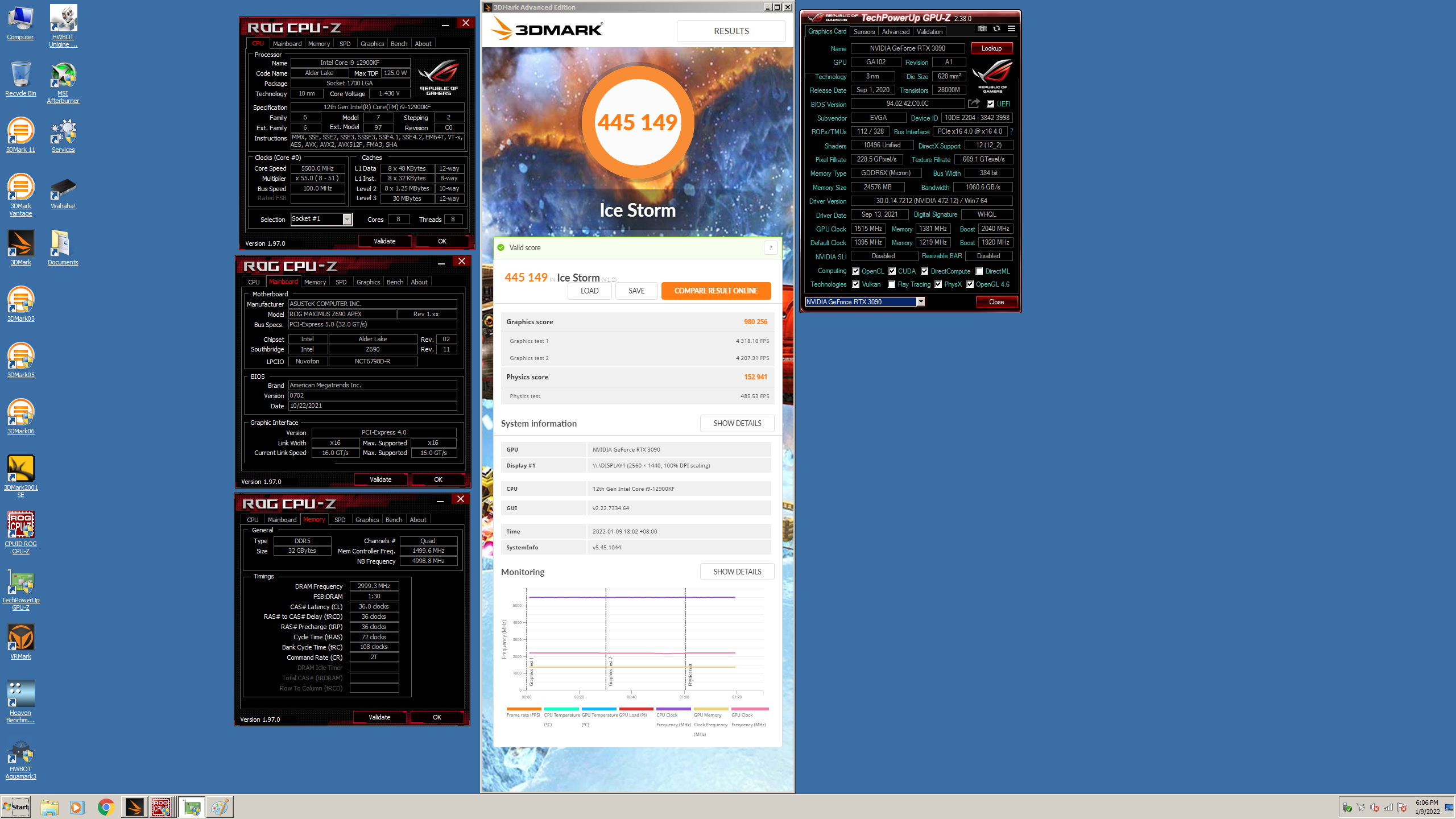Screen dimensions: 1456x819
Task: Click GPU-Z refresh icon
Action: (996, 28)
